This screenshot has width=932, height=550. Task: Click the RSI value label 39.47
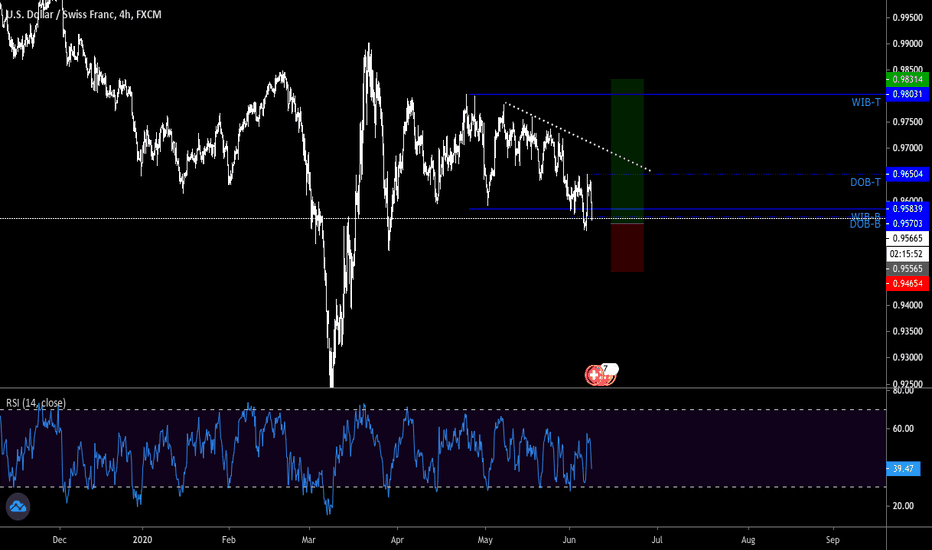[903, 469]
